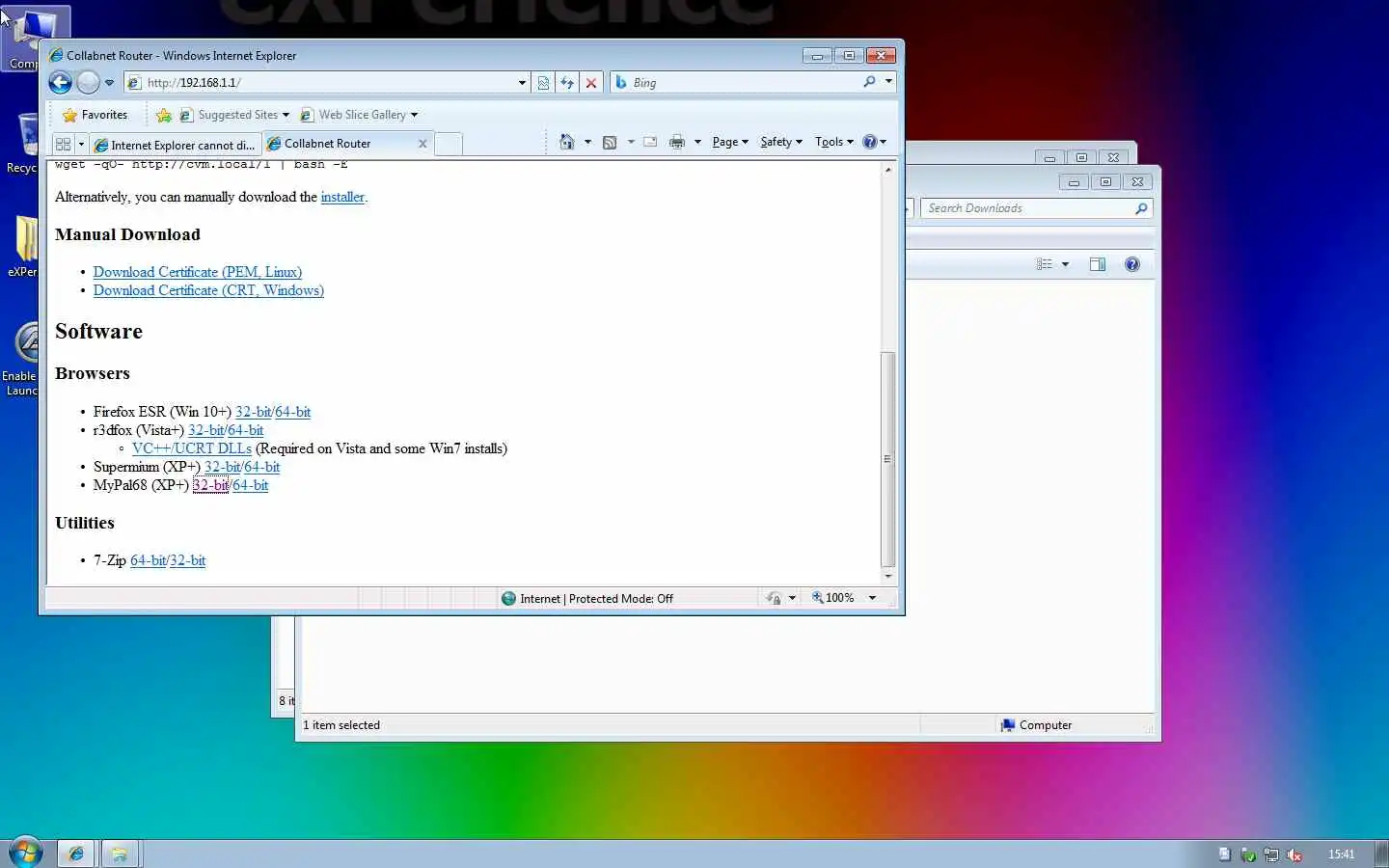Click the scrollbar down arrow
The image size is (1389, 868).
point(887,577)
